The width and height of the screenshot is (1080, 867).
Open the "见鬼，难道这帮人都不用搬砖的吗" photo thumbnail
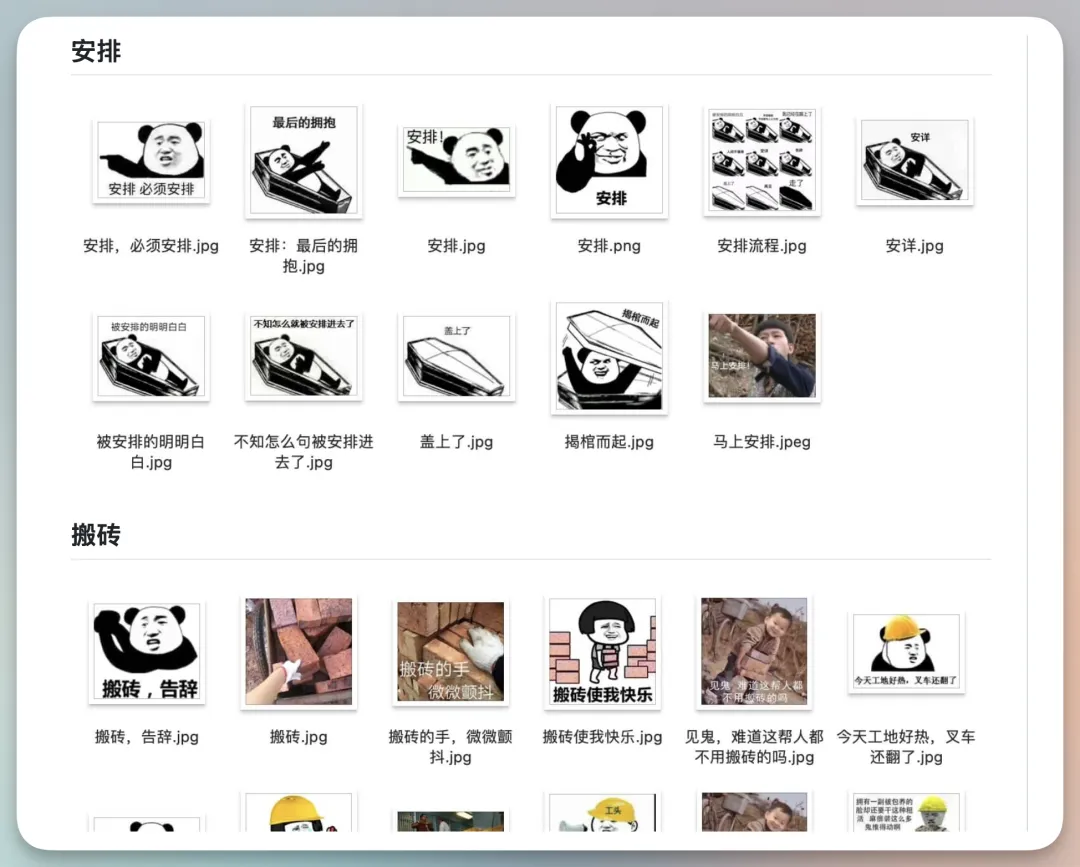(754, 652)
